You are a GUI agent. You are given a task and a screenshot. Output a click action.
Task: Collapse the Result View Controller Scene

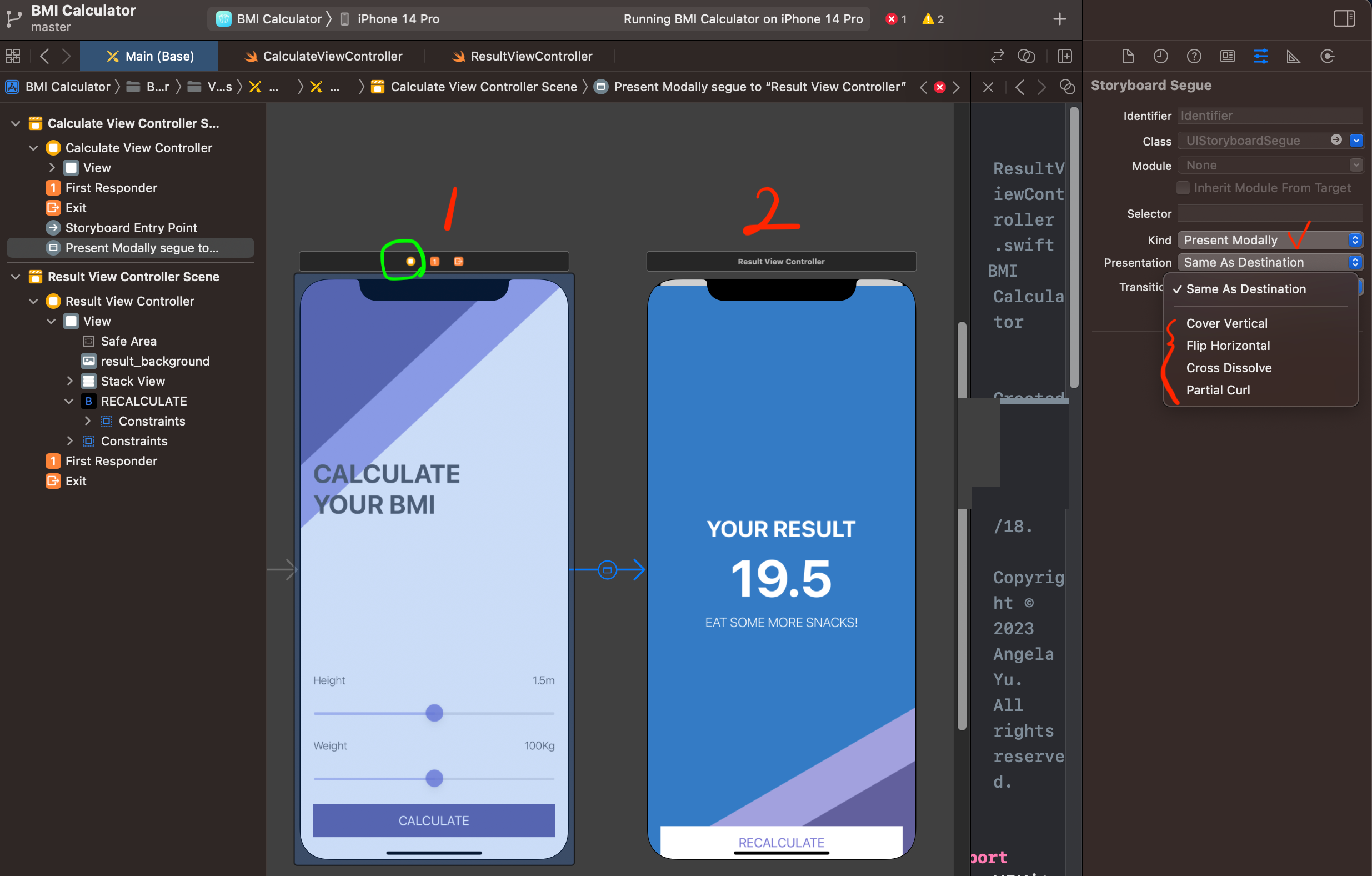pyautogui.click(x=16, y=277)
